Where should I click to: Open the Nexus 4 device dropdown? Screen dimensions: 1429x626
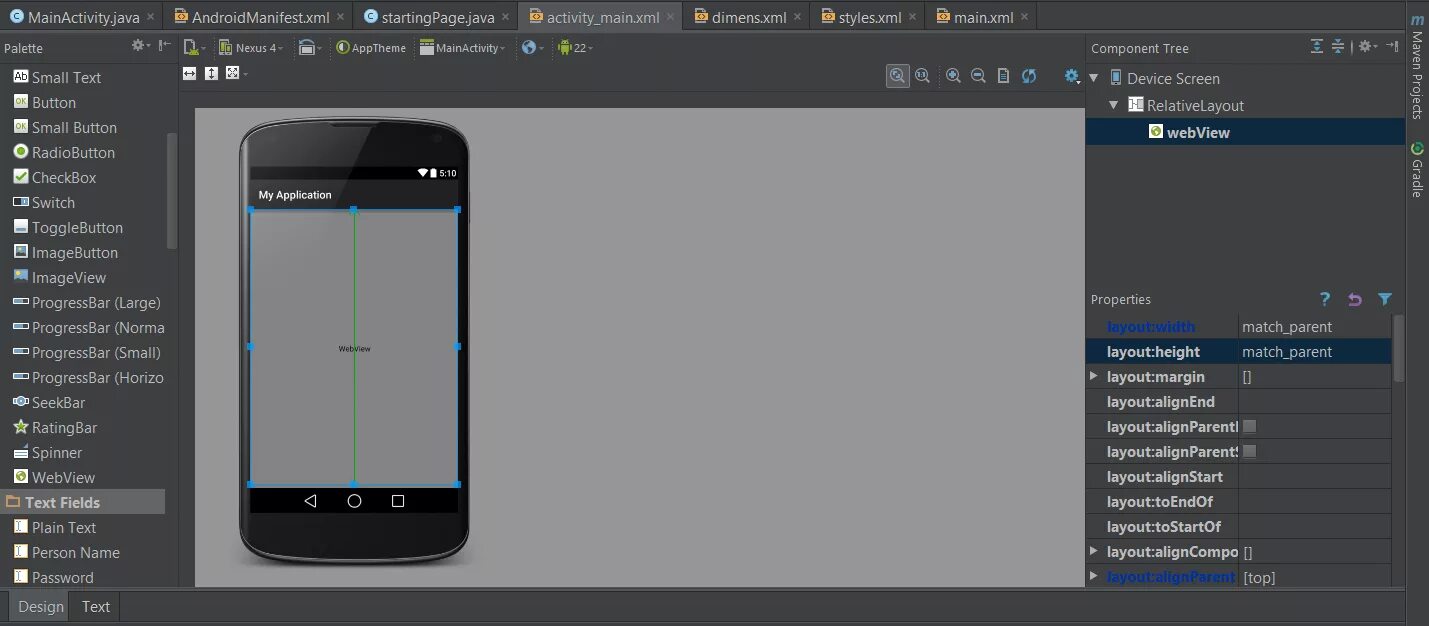(252, 47)
